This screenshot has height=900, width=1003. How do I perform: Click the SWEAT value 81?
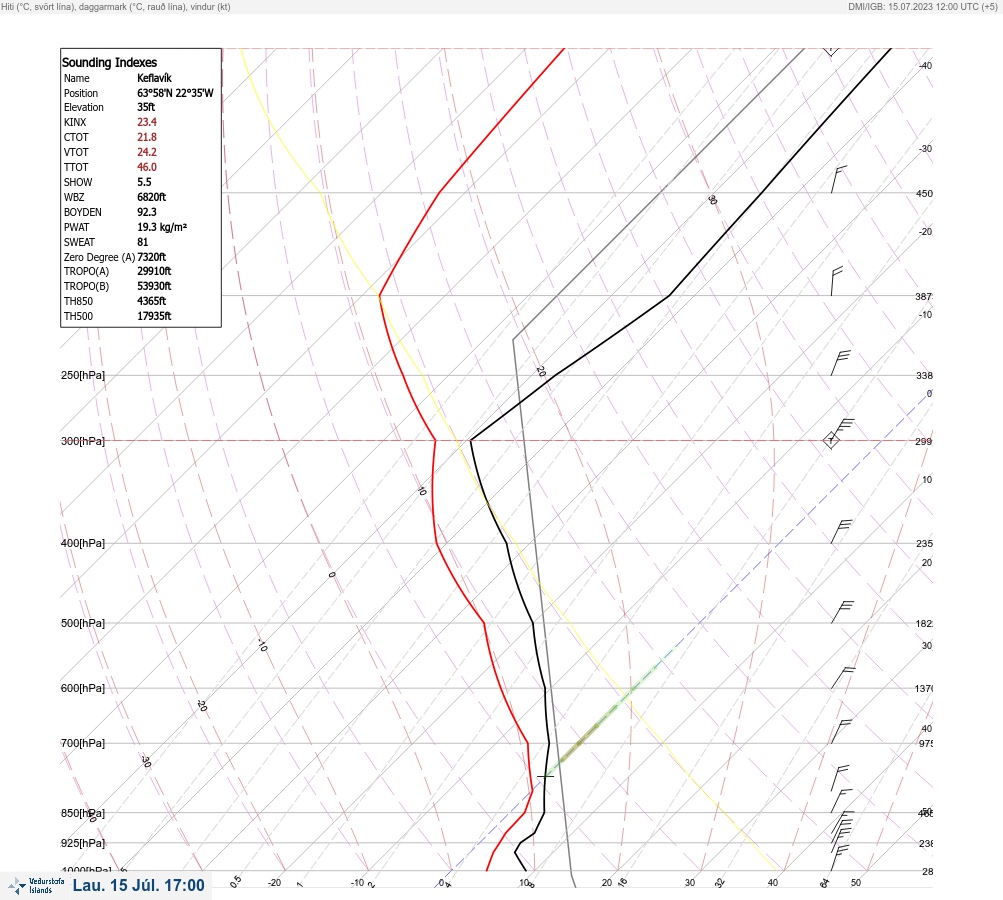pyautogui.click(x=143, y=242)
